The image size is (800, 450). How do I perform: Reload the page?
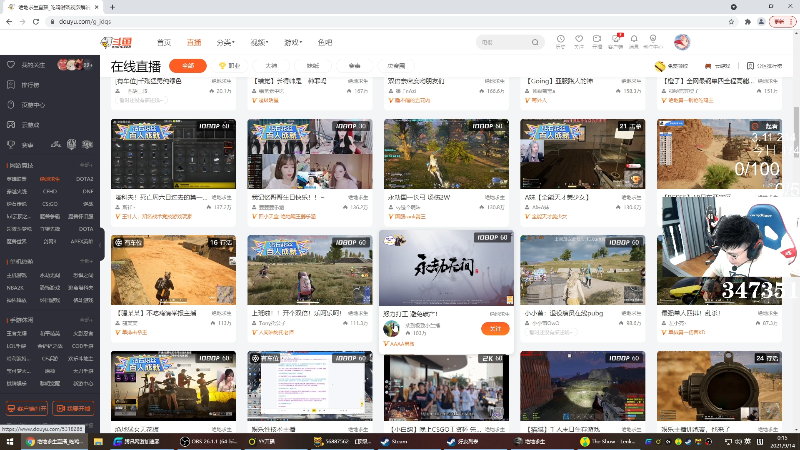[36, 21]
